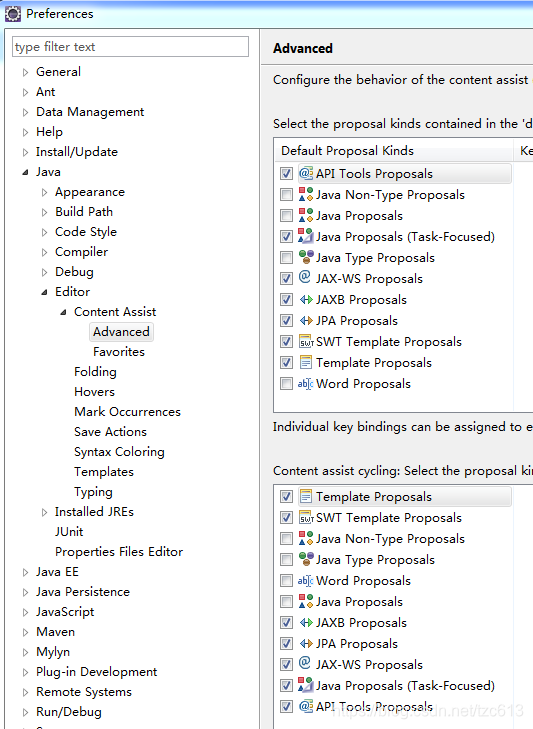The image size is (533, 729).
Task: Click JAXB Proposals icon in default list
Action: pos(306,299)
